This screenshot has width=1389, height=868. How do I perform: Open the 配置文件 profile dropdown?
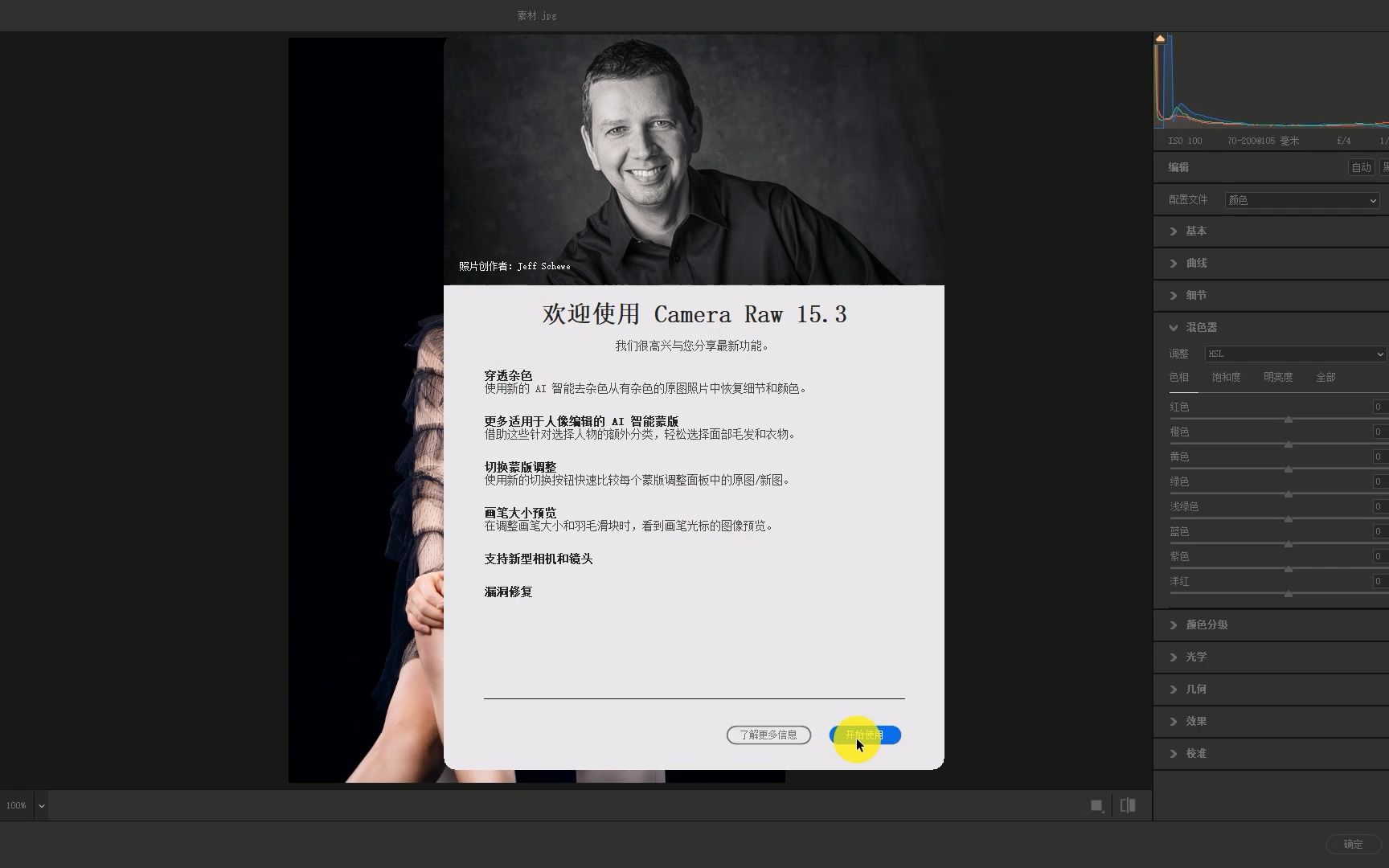(x=1301, y=200)
